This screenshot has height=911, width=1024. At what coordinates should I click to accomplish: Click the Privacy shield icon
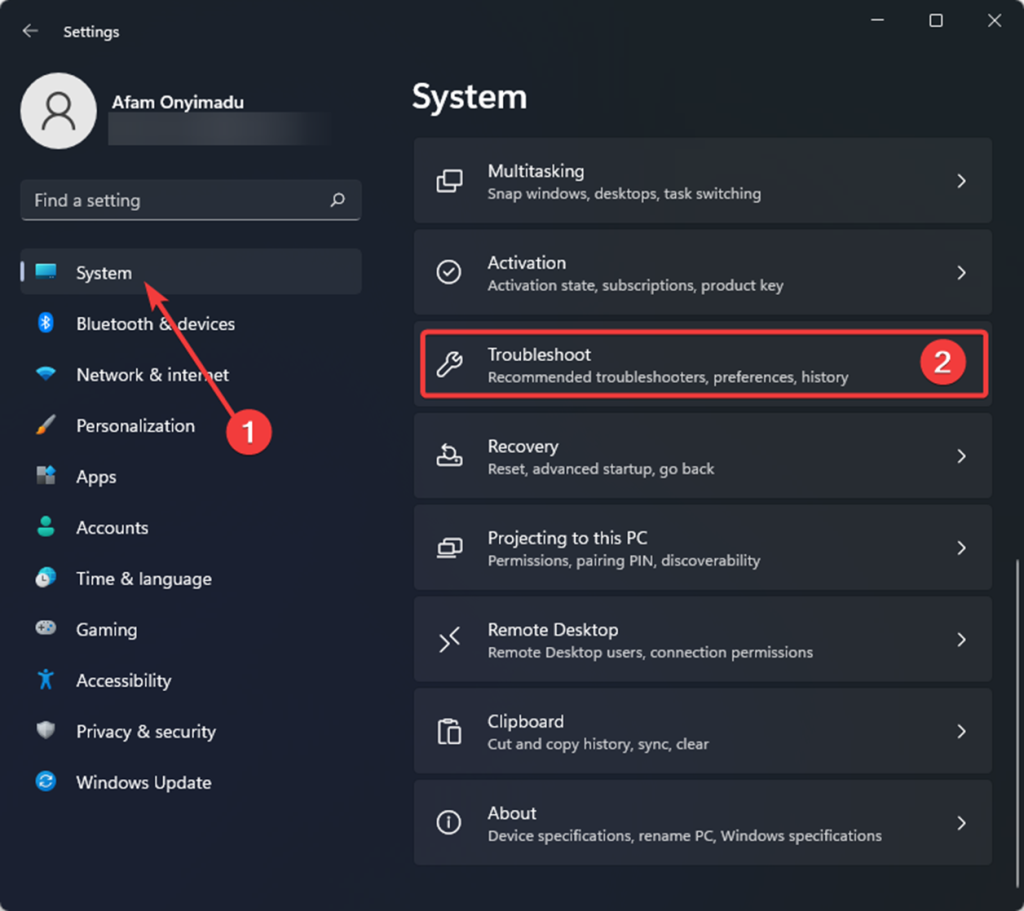tap(46, 730)
